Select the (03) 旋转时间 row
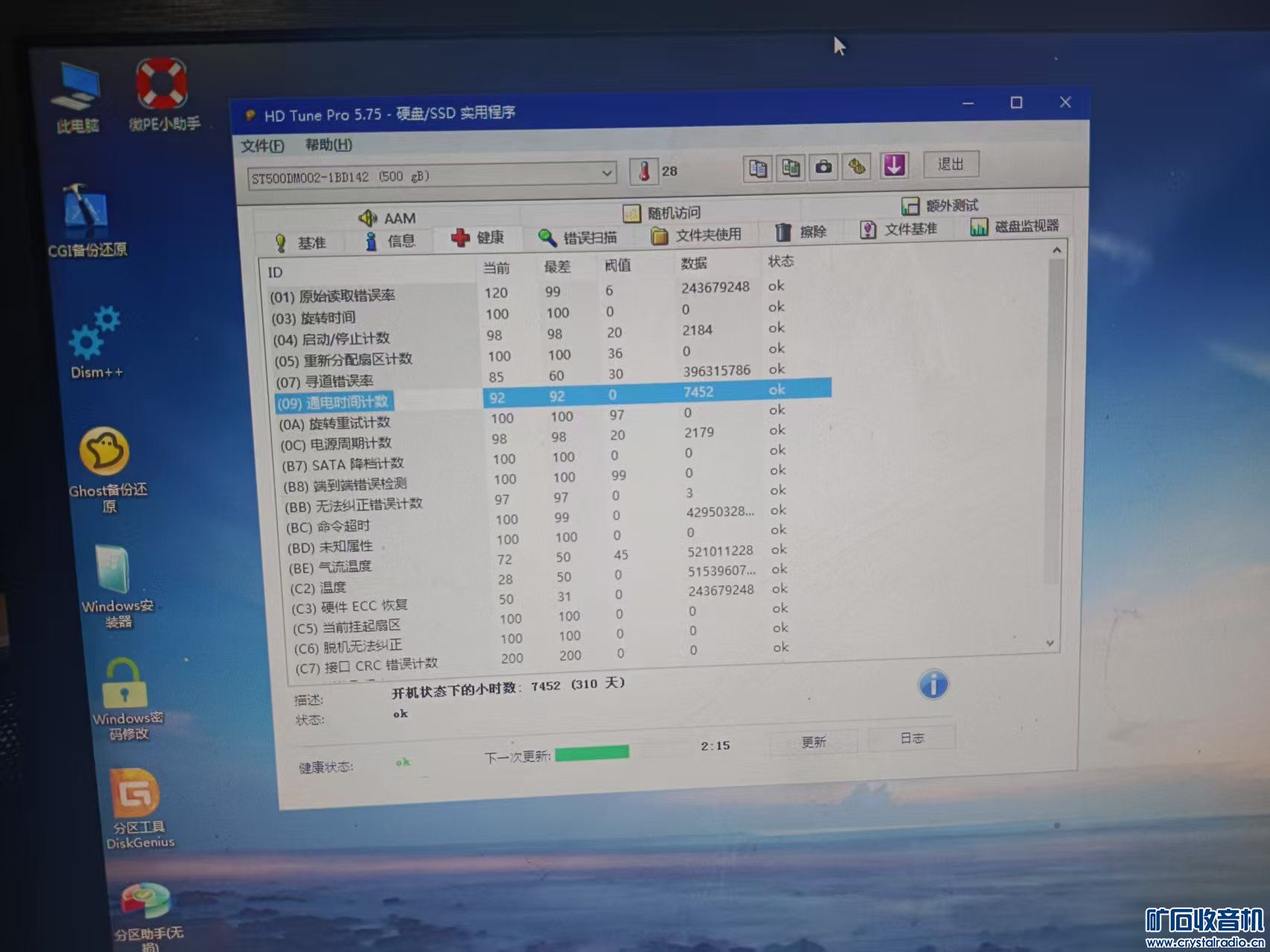The width and height of the screenshot is (1270, 952). 529,313
